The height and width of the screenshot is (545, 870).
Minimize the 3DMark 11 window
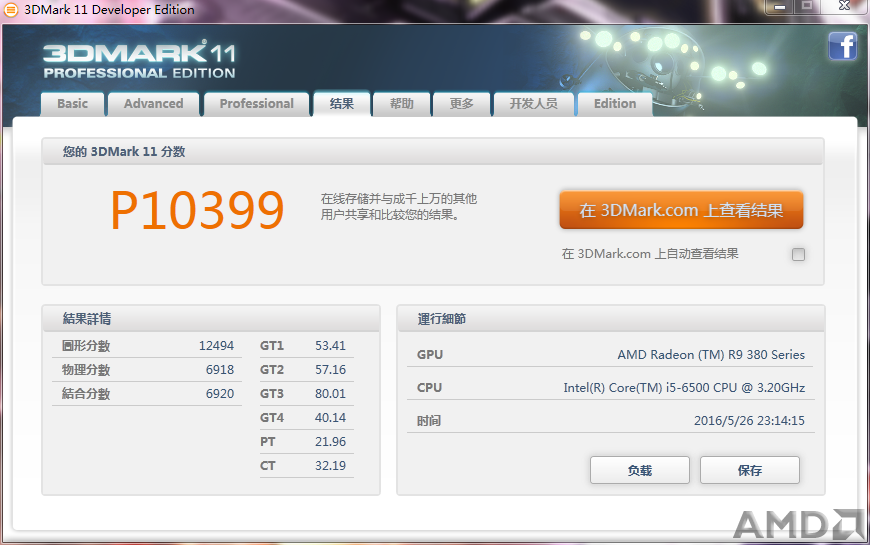(780, 7)
